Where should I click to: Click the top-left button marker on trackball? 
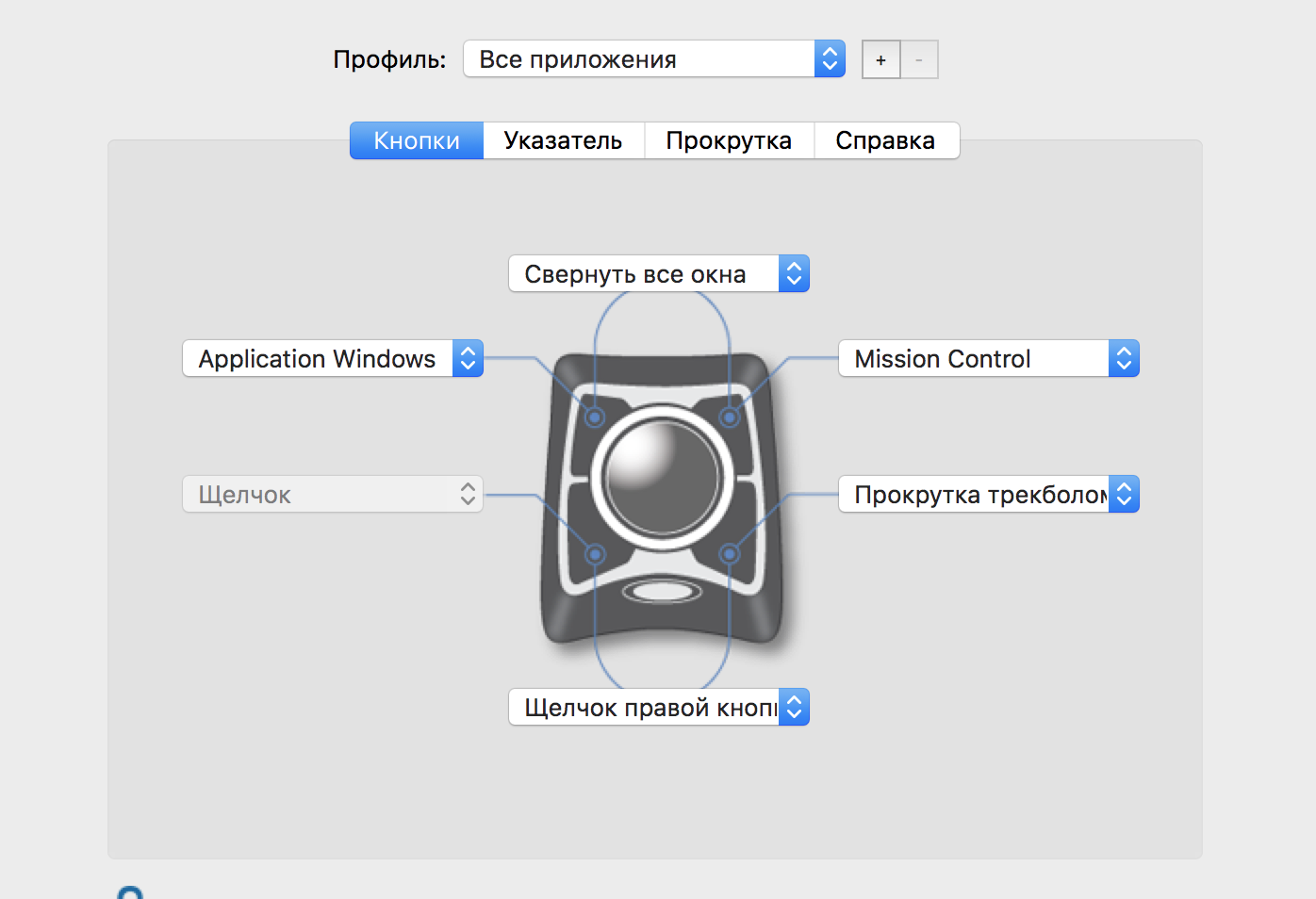[x=595, y=417]
